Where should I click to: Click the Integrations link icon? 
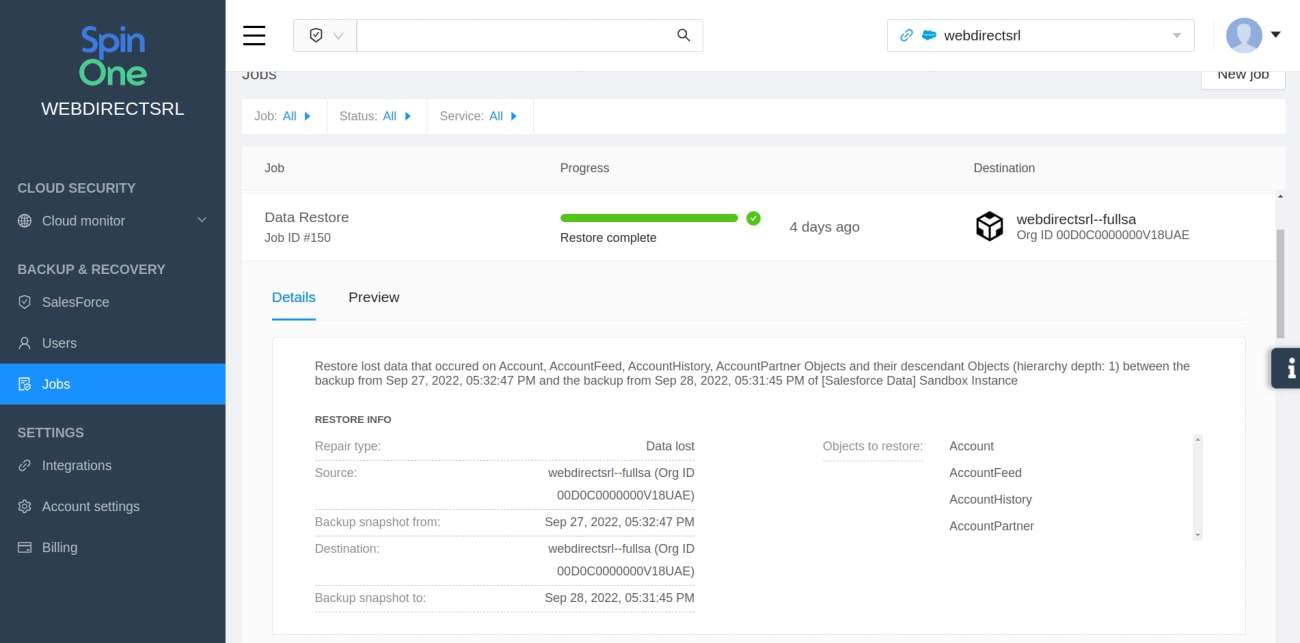25,466
